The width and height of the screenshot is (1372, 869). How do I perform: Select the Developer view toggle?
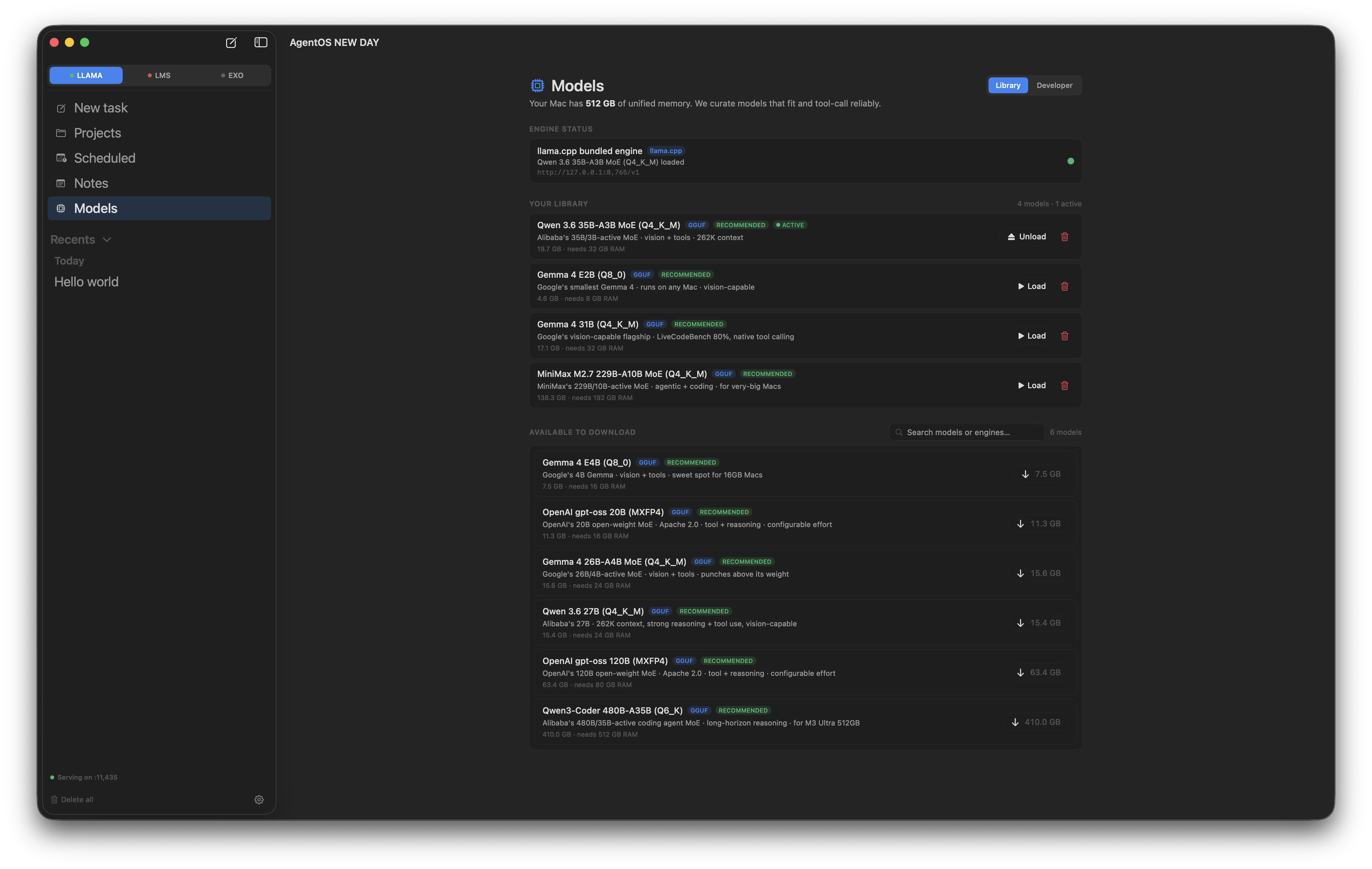click(1054, 85)
